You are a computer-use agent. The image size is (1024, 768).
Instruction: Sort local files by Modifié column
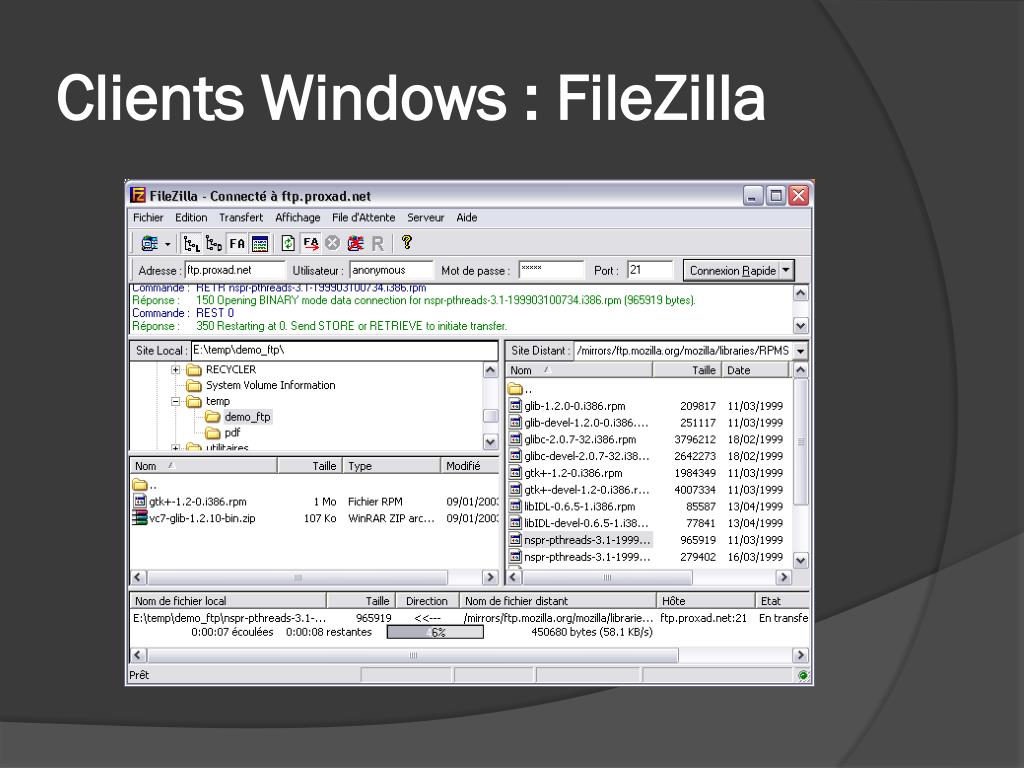470,466
